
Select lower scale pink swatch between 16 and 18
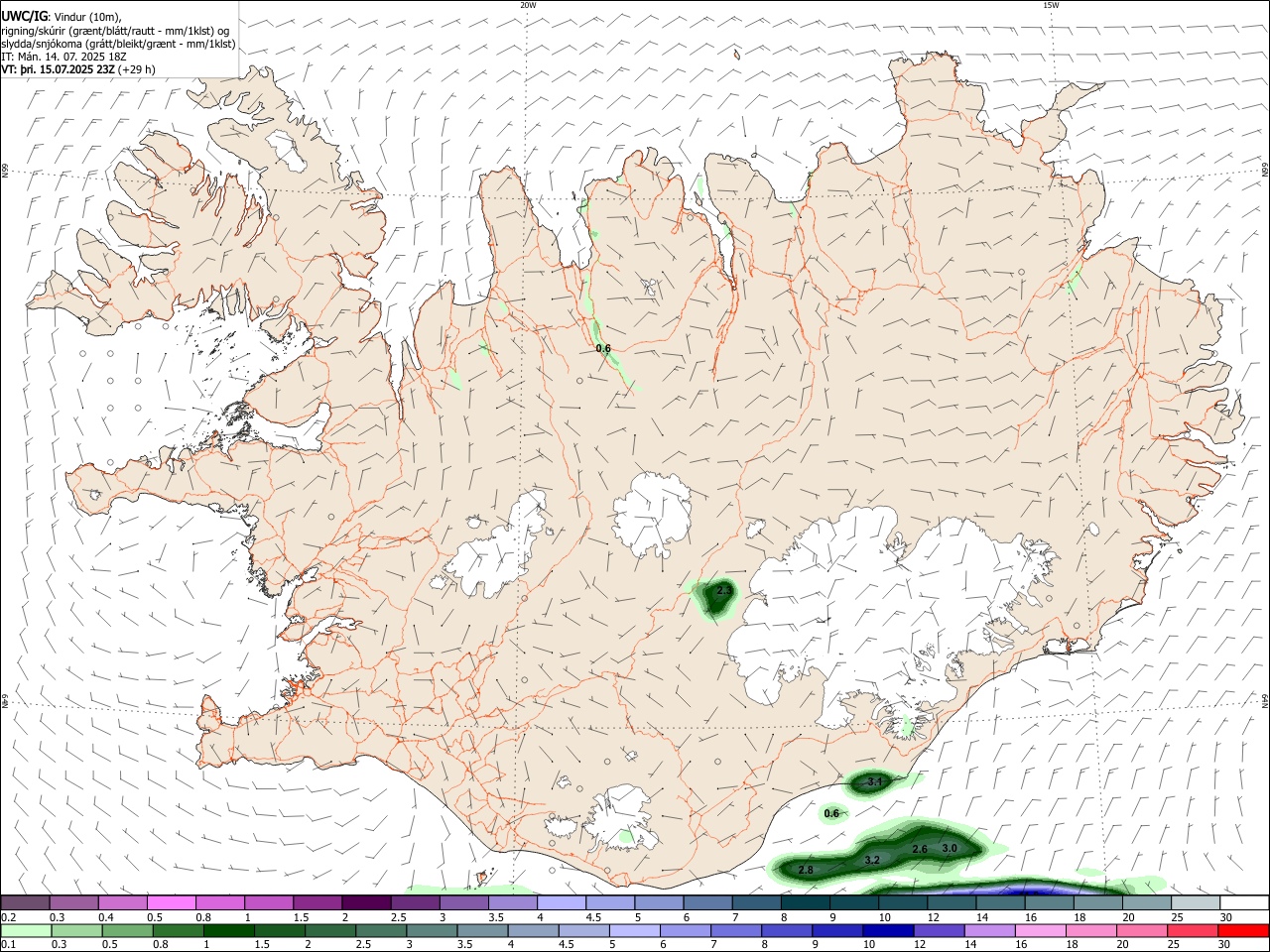pyautogui.click(x=1041, y=930)
